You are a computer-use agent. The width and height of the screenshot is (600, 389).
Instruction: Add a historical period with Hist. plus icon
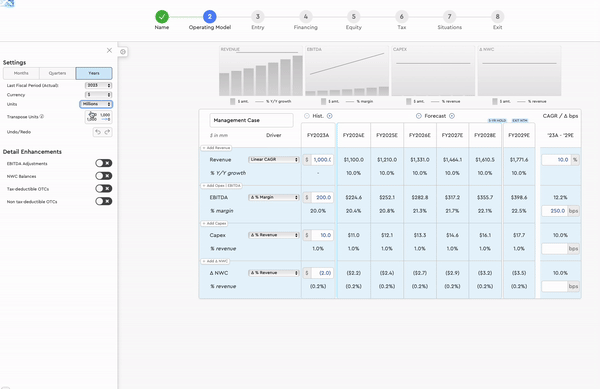coord(329,116)
